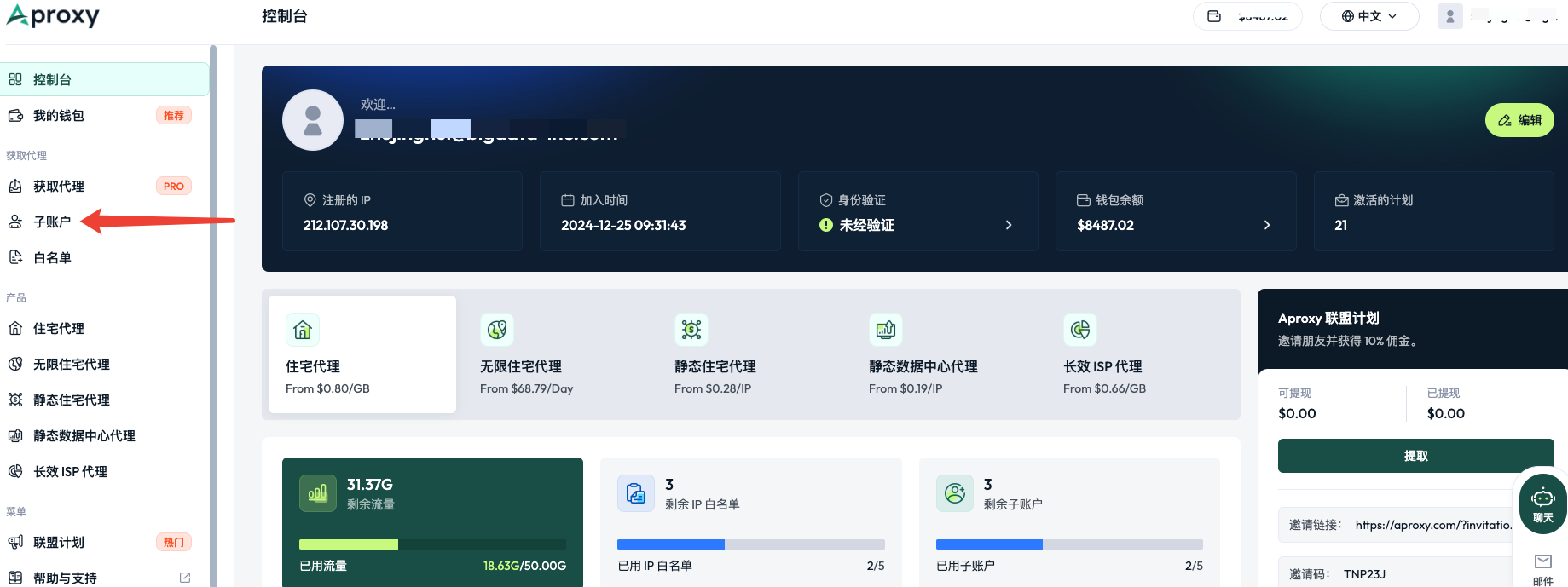Click the used traffic progress bar
This screenshot has width=1568, height=587.
(x=432, y=544)
